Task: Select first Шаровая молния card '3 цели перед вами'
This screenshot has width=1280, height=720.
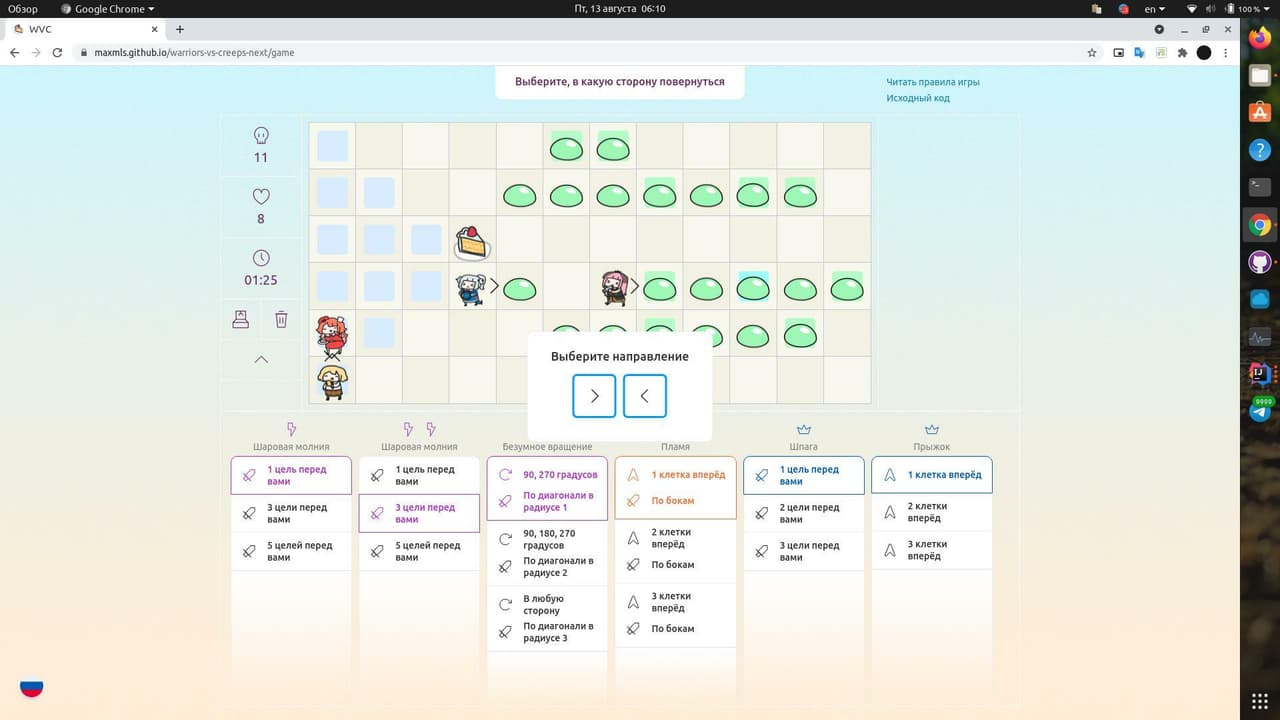Action: tap(291, 513)
